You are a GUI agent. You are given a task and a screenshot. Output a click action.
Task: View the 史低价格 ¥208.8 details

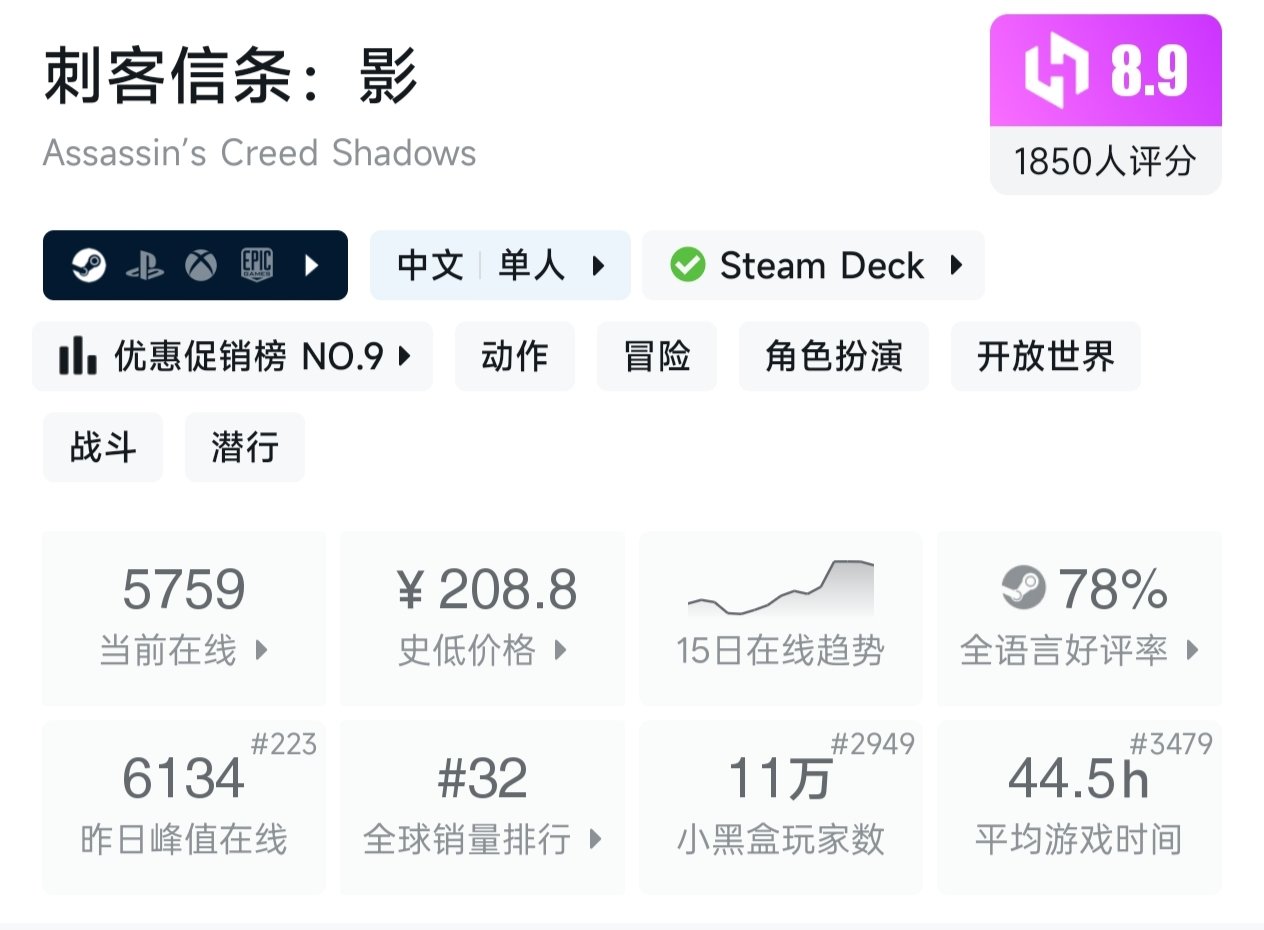[x=482, y=618]
